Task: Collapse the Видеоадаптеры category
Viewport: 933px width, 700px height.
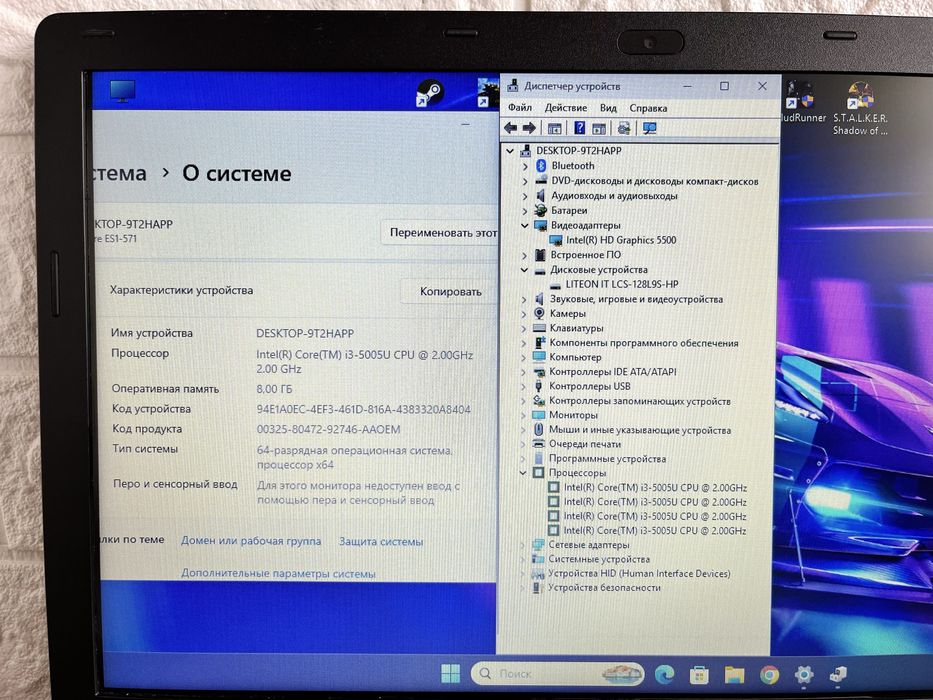Action: pos(524,226)
